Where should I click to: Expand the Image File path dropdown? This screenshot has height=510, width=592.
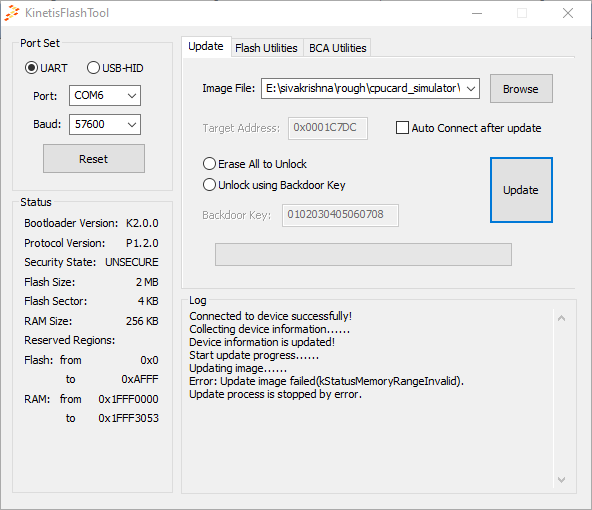tap(470, 89)
